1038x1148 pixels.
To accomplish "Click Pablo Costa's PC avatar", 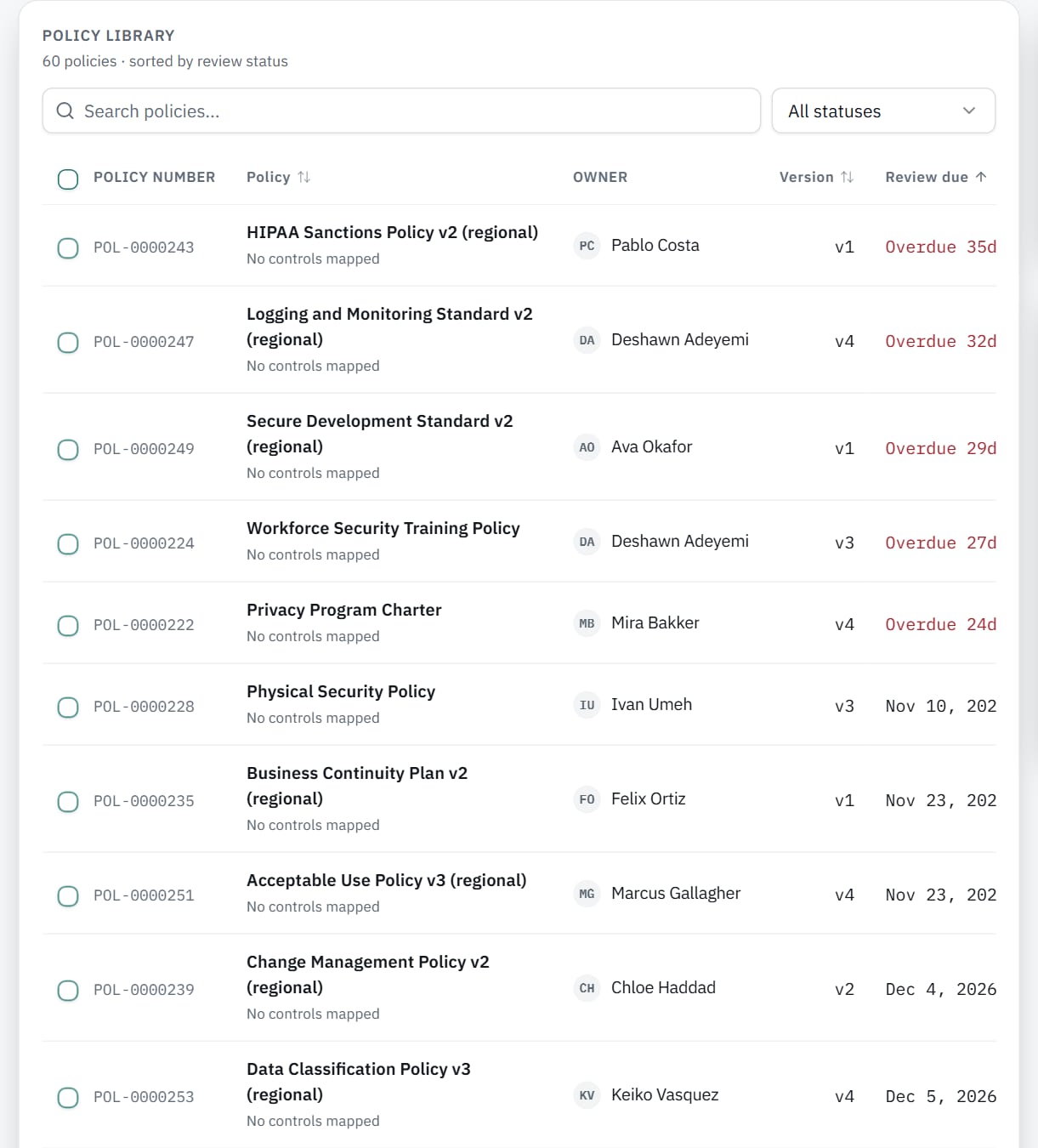I will click(587, 246).
